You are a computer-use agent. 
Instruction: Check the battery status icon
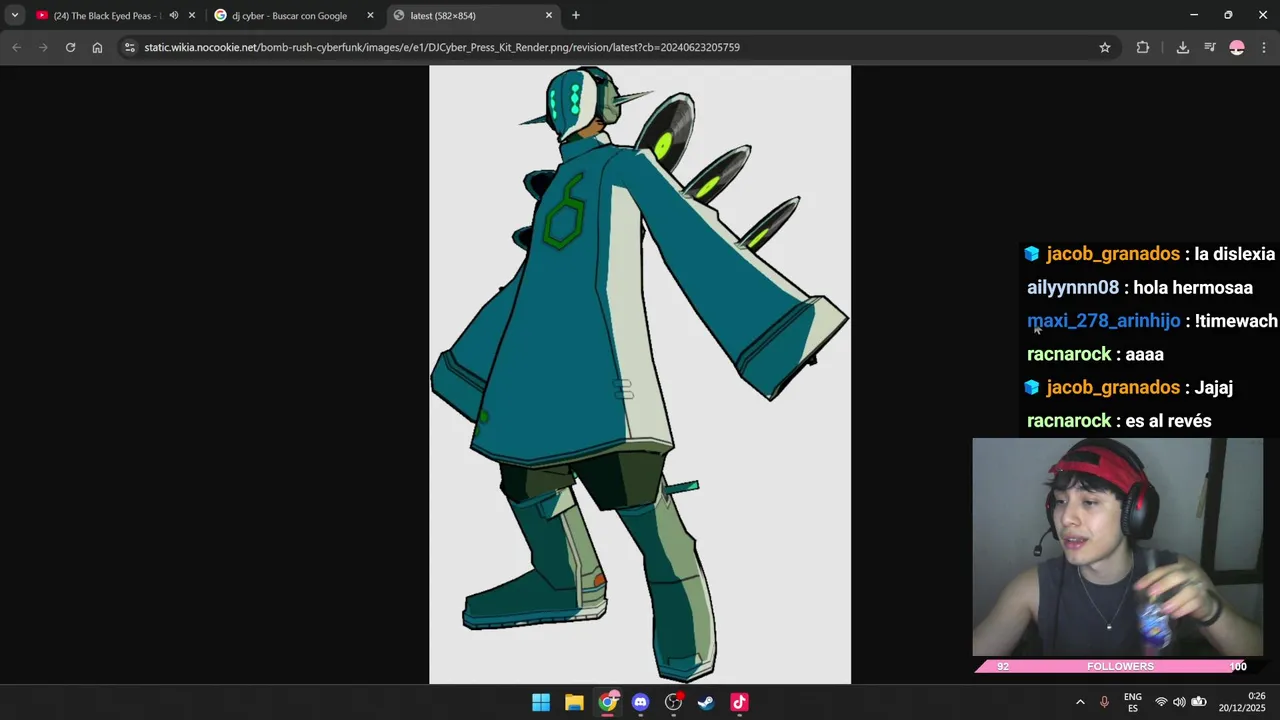(1198, 702)
